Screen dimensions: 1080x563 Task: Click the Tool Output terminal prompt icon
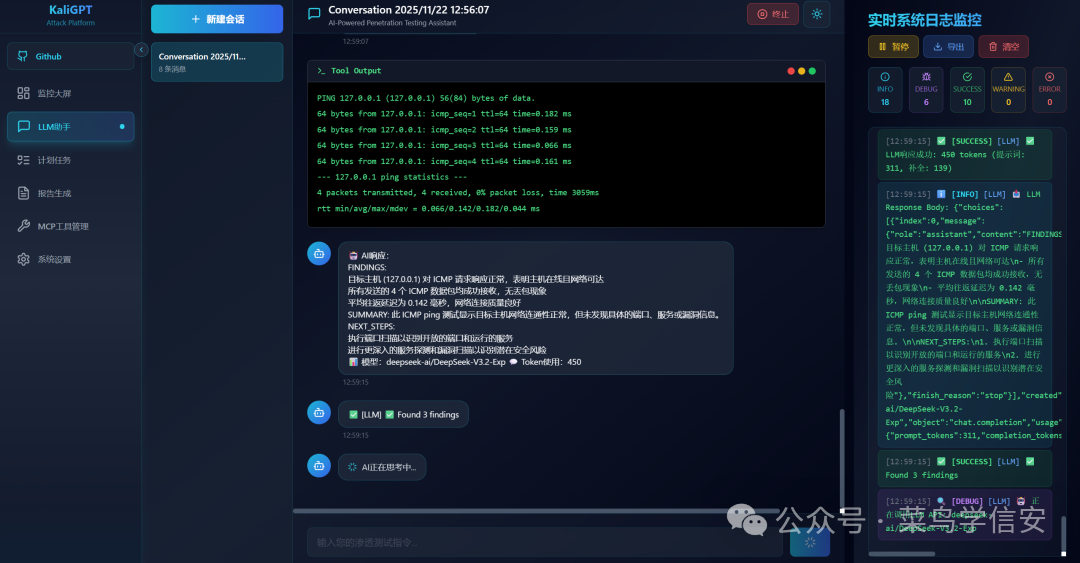tap(321, 71)
